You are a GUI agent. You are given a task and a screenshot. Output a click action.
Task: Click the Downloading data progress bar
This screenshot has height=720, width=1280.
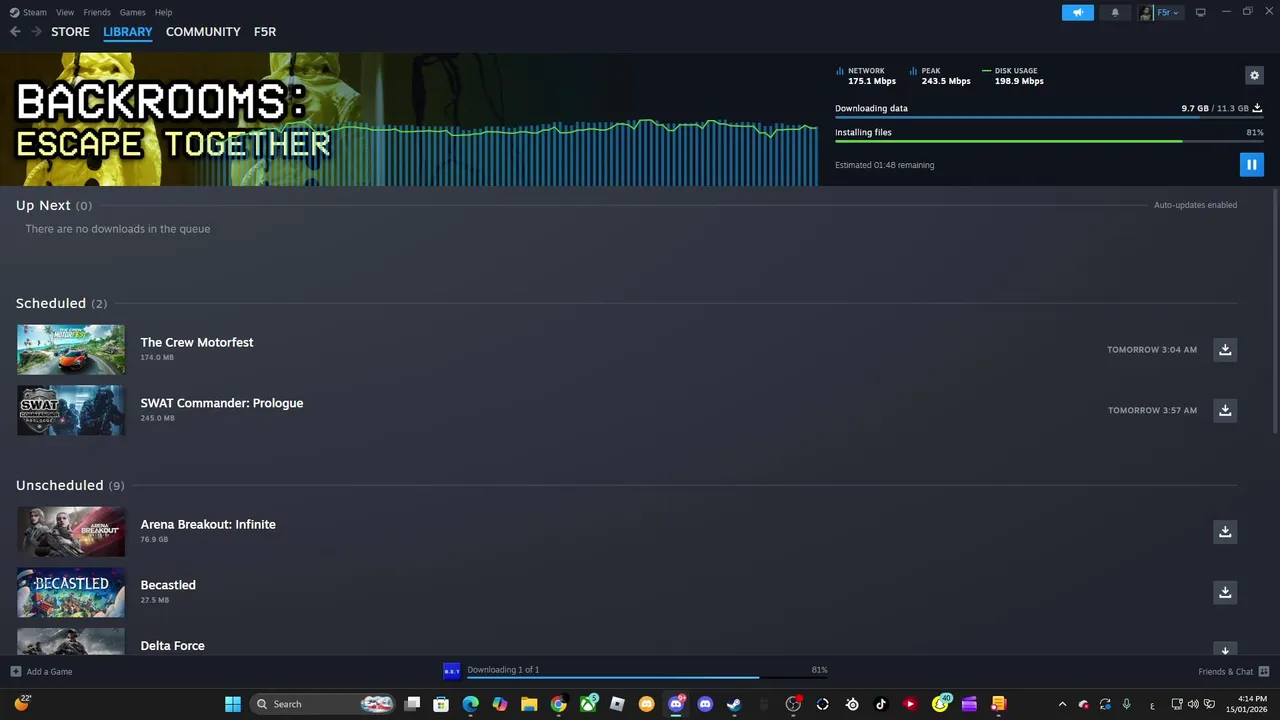1049,118
